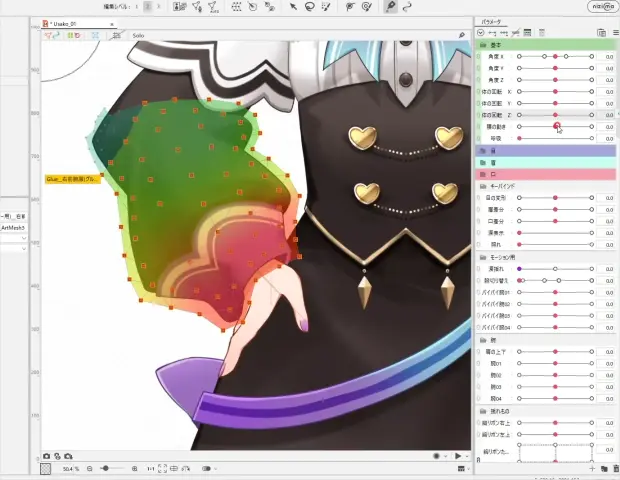Click the yellow Glue label on canvas
This screenshot has width=620, height=480.
pyautogui.click(x=73, y=179)
